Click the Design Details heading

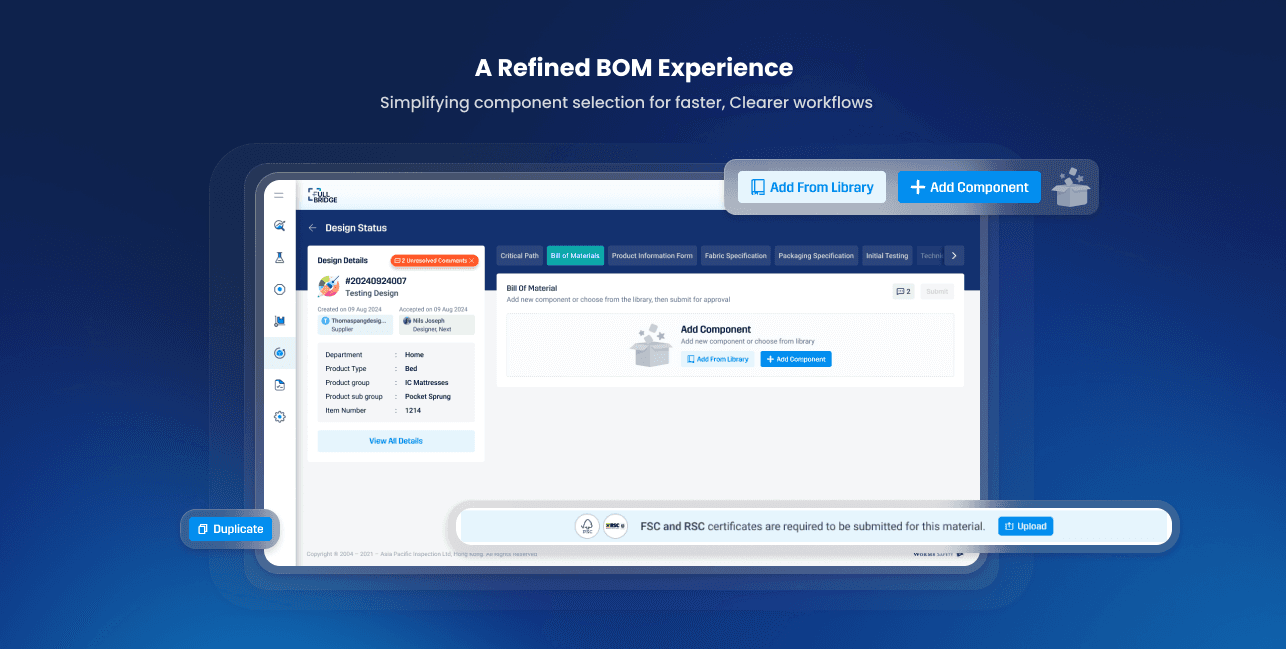click(x=343, y=260)
